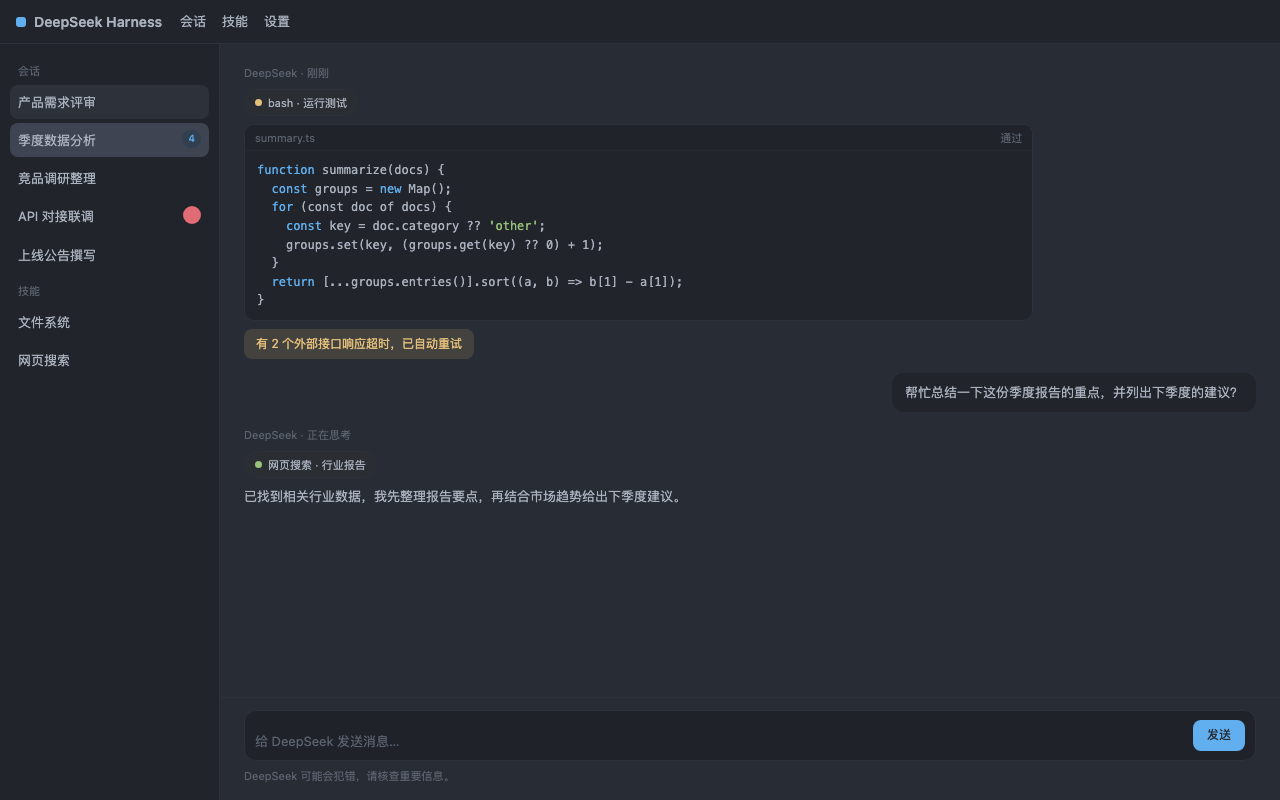Click the summary.ts file name
Image resolution: width=1280 pixels, height=800 pixels.
pyautogui.click(x=285, y=138)
